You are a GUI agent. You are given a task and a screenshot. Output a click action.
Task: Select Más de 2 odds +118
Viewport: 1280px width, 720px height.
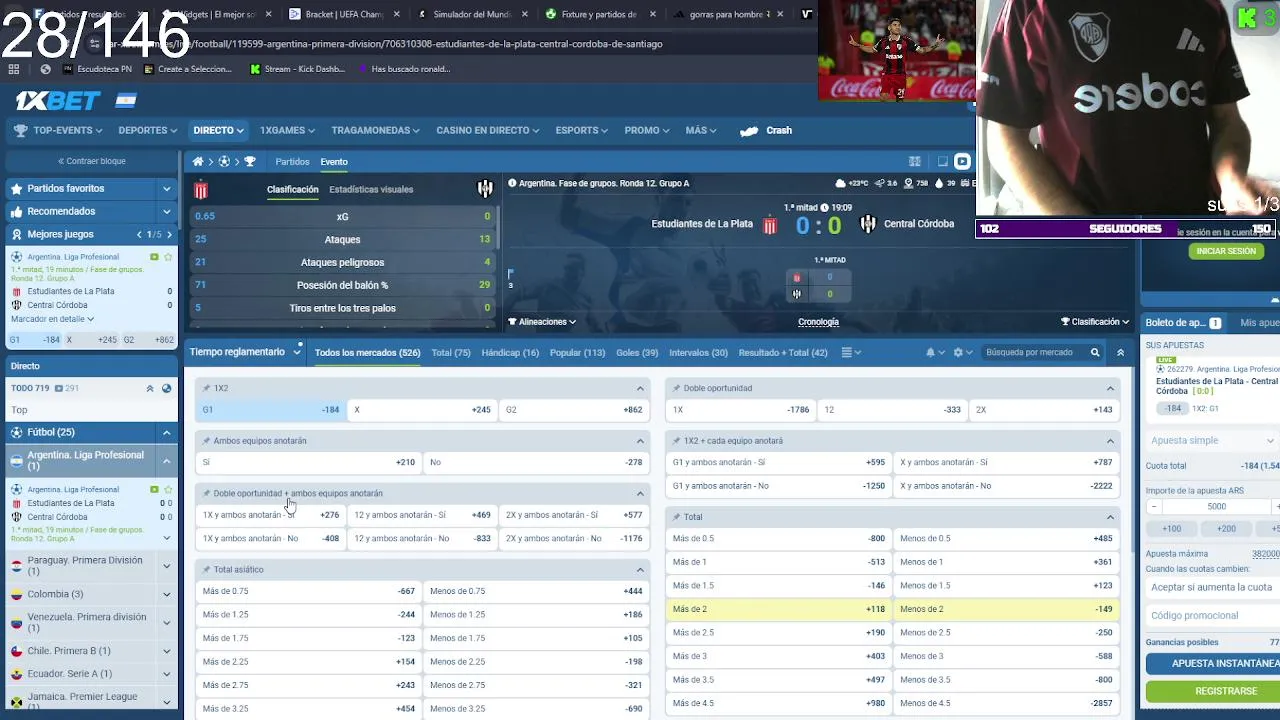click(779, 609)
